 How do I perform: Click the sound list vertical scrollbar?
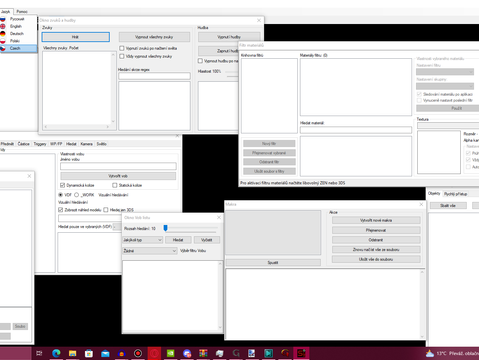click(113, 88)
